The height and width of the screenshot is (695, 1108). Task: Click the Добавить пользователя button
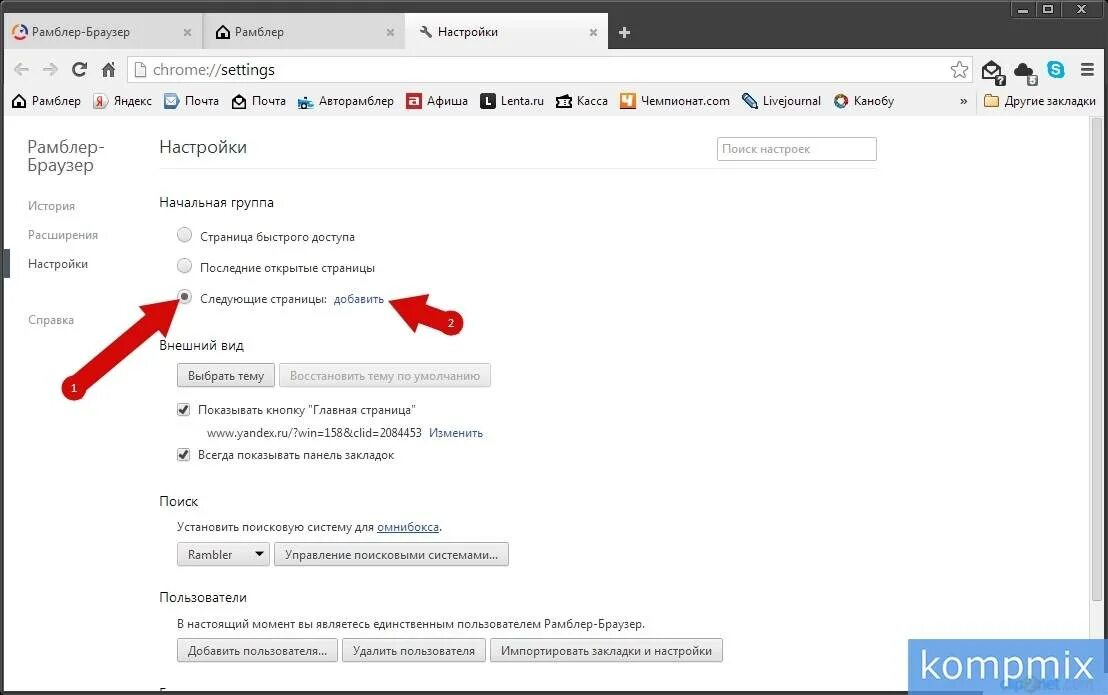click(257, 651)
